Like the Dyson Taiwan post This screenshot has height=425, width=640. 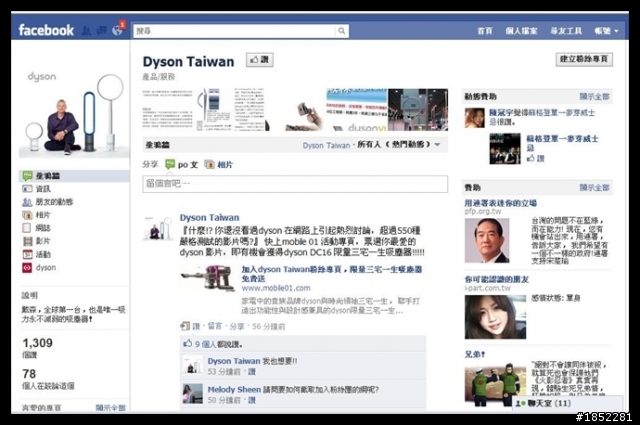tap(196, 326)
